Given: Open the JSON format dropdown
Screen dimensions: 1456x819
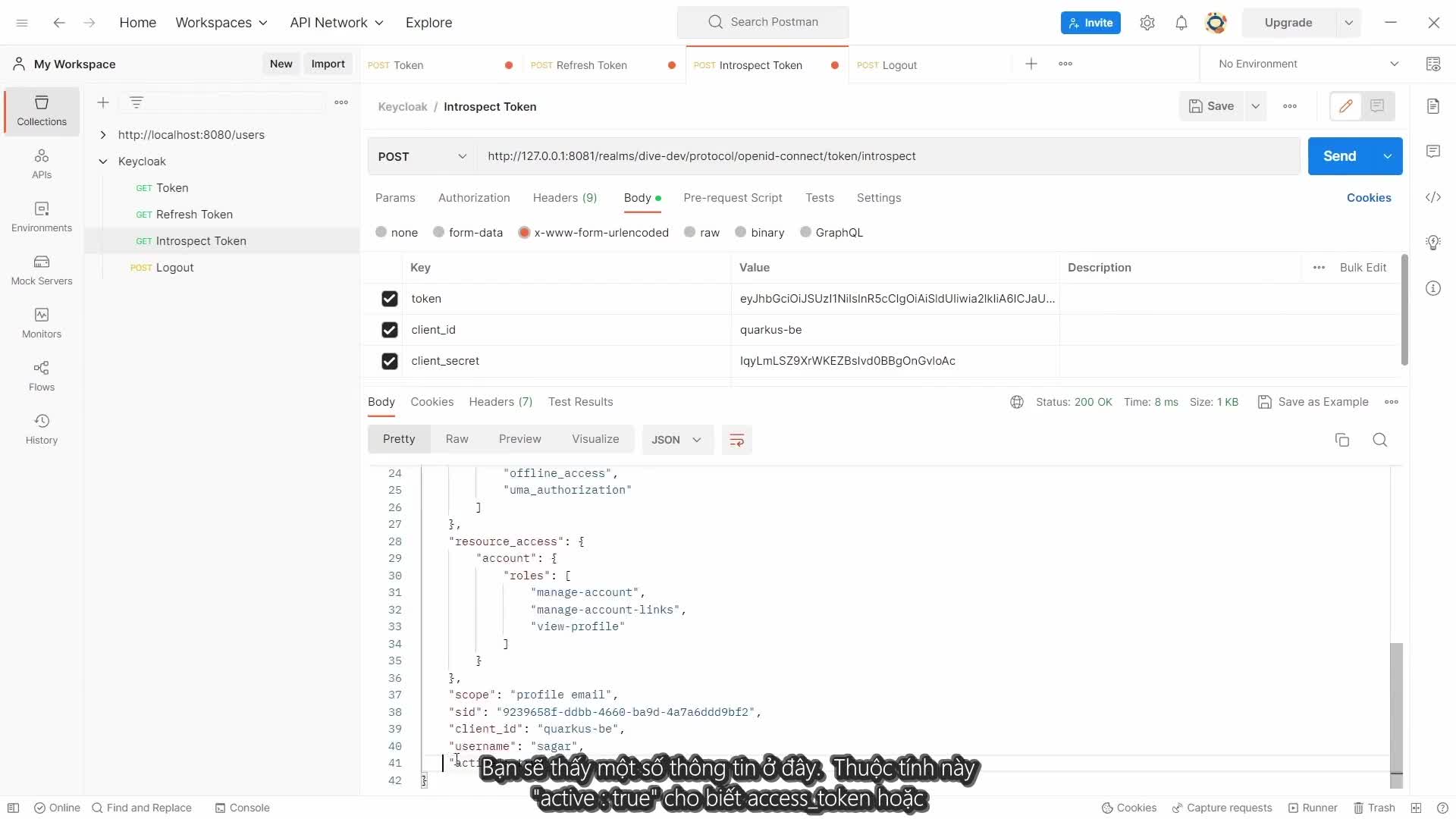Looking at the screenshot, I should [x=676, y=440].
